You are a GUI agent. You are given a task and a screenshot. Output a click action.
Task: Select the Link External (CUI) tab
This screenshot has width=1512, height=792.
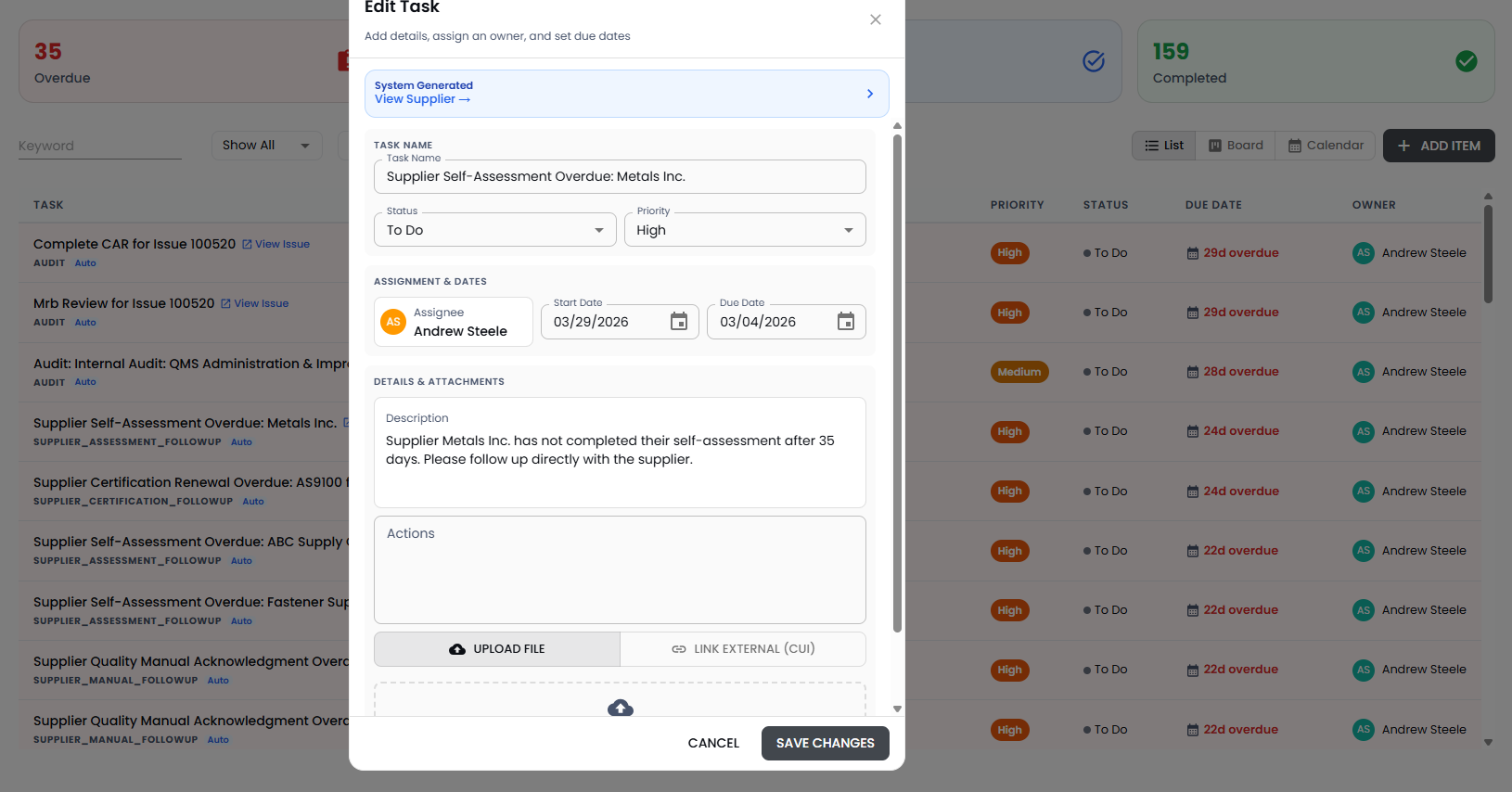743,649
